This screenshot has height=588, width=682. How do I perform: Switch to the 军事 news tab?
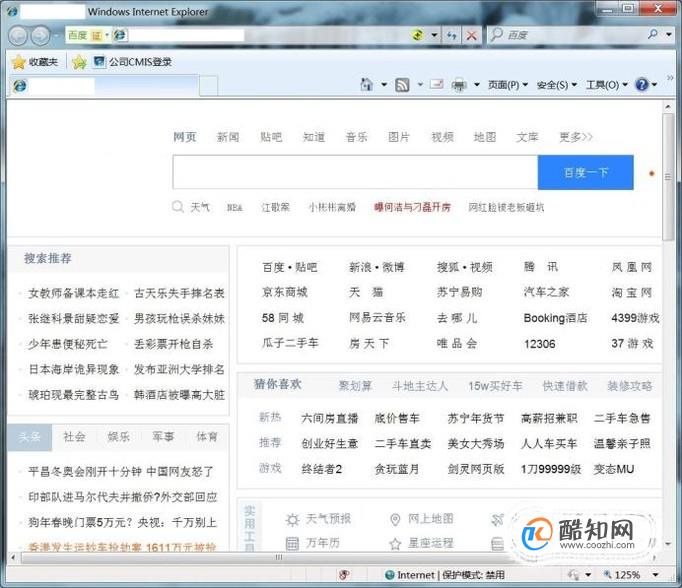(163, 437)
